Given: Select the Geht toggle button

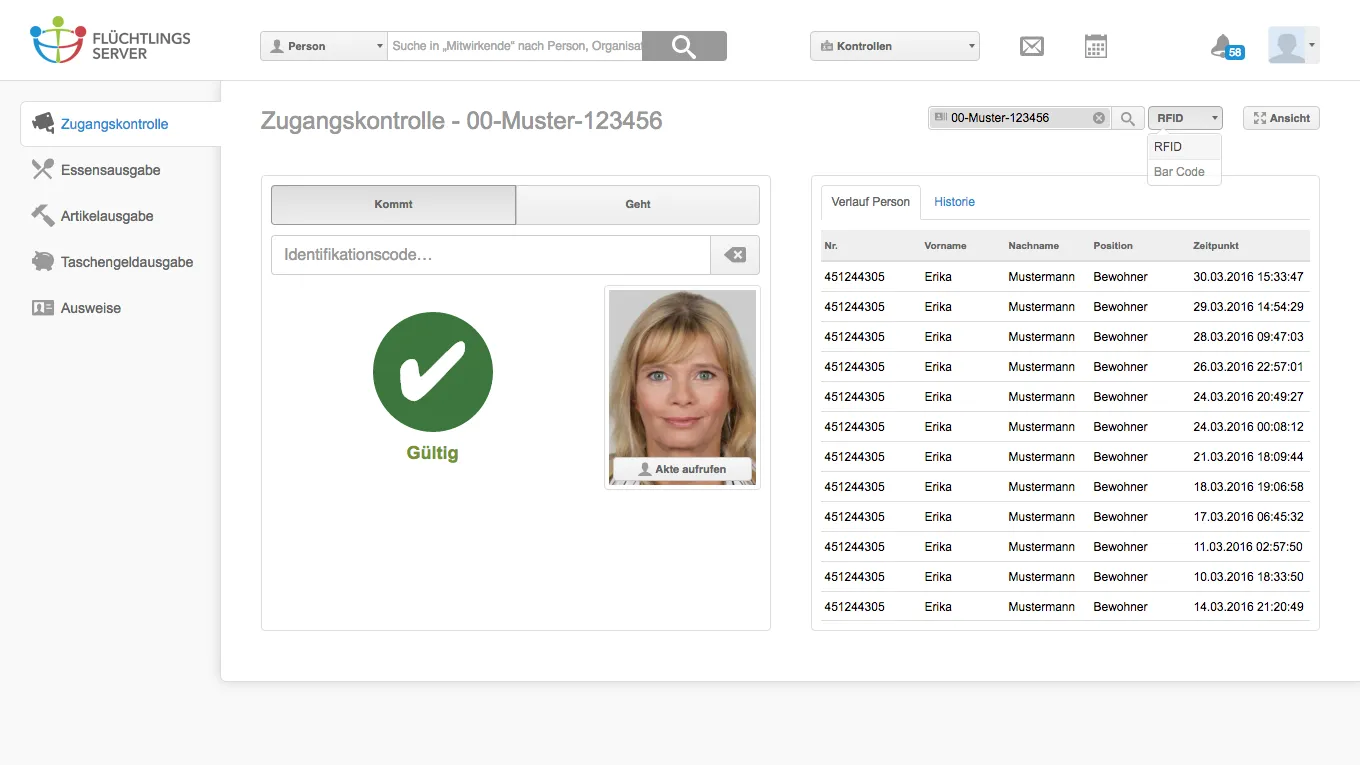Looking at the screenshot, I should pos(638,204).
